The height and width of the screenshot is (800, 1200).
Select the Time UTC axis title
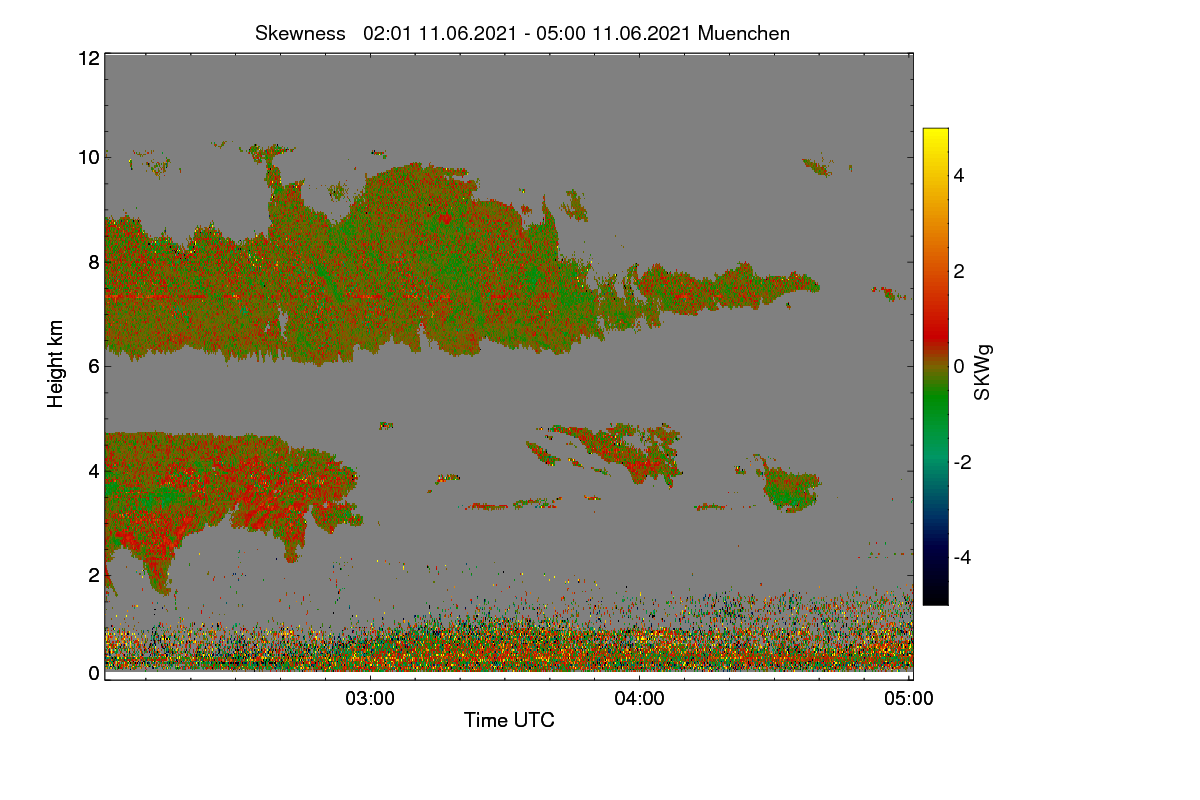pyautogui.click(x=509, y=720)
